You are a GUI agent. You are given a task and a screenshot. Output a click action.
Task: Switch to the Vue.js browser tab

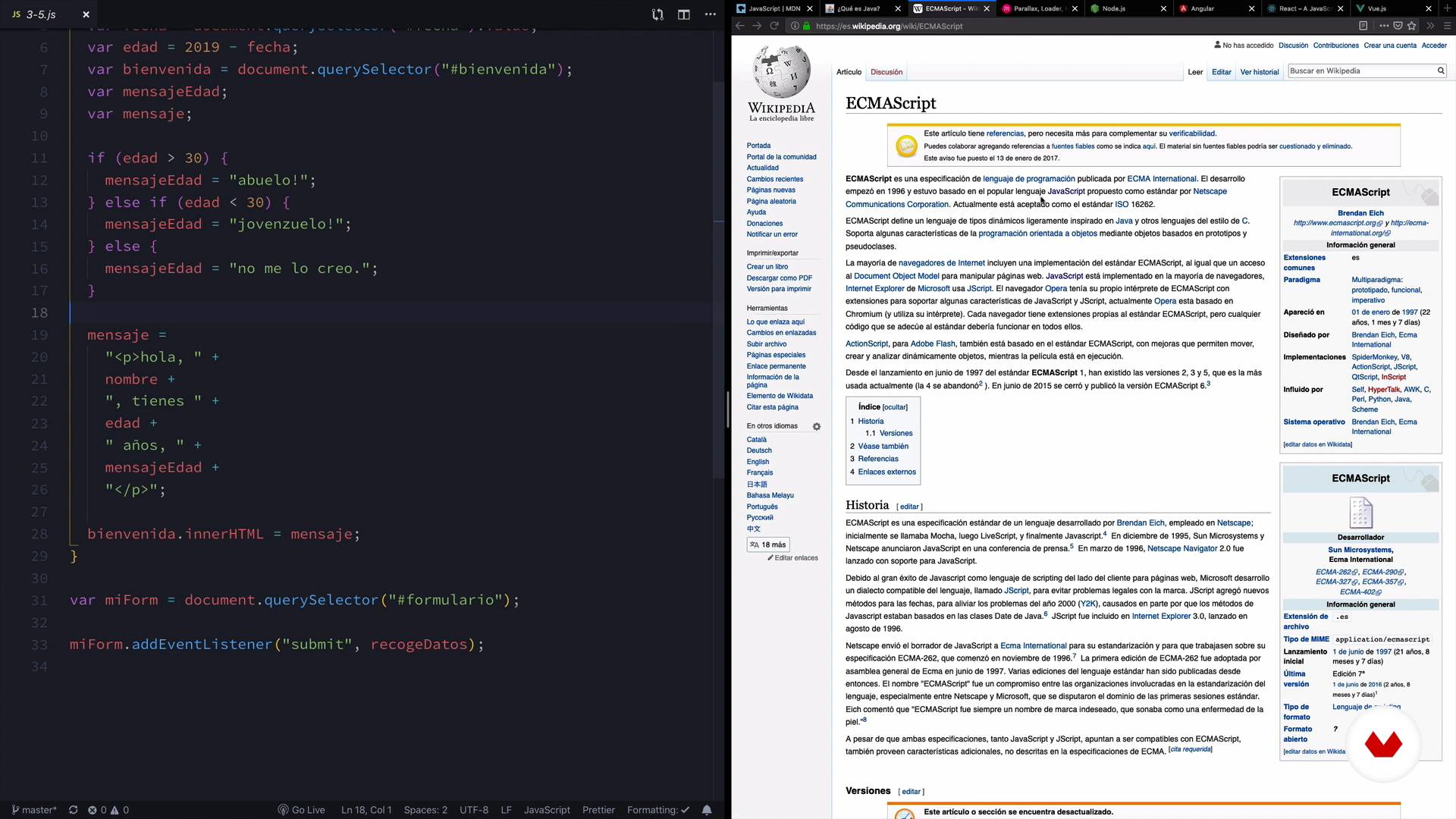point(1392,8)
